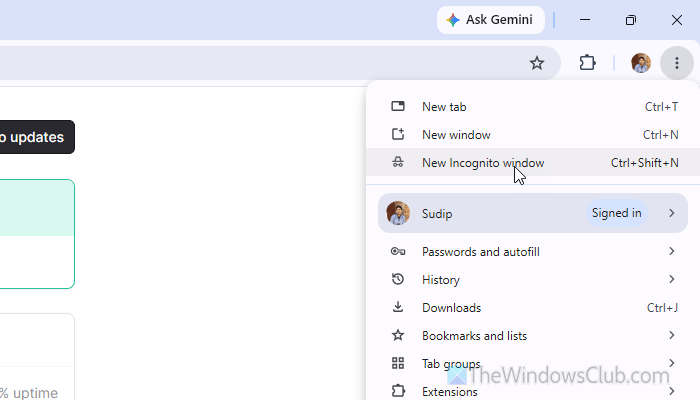Close the Chrome three-dot menu button
The width and height of the screenshot is (700, 400).
tap(677, 63)
